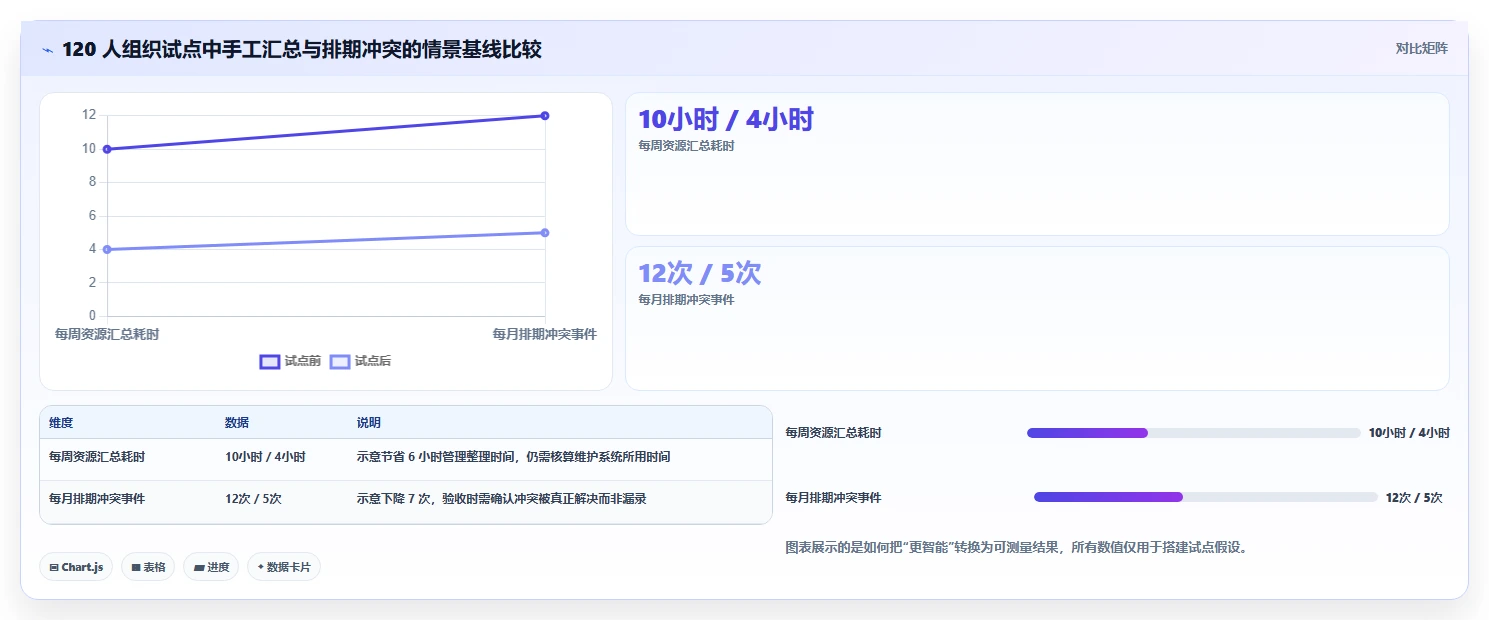Select the 每周资源汇总耗时 table row cell
The image size is (1489, 620).
97,456
